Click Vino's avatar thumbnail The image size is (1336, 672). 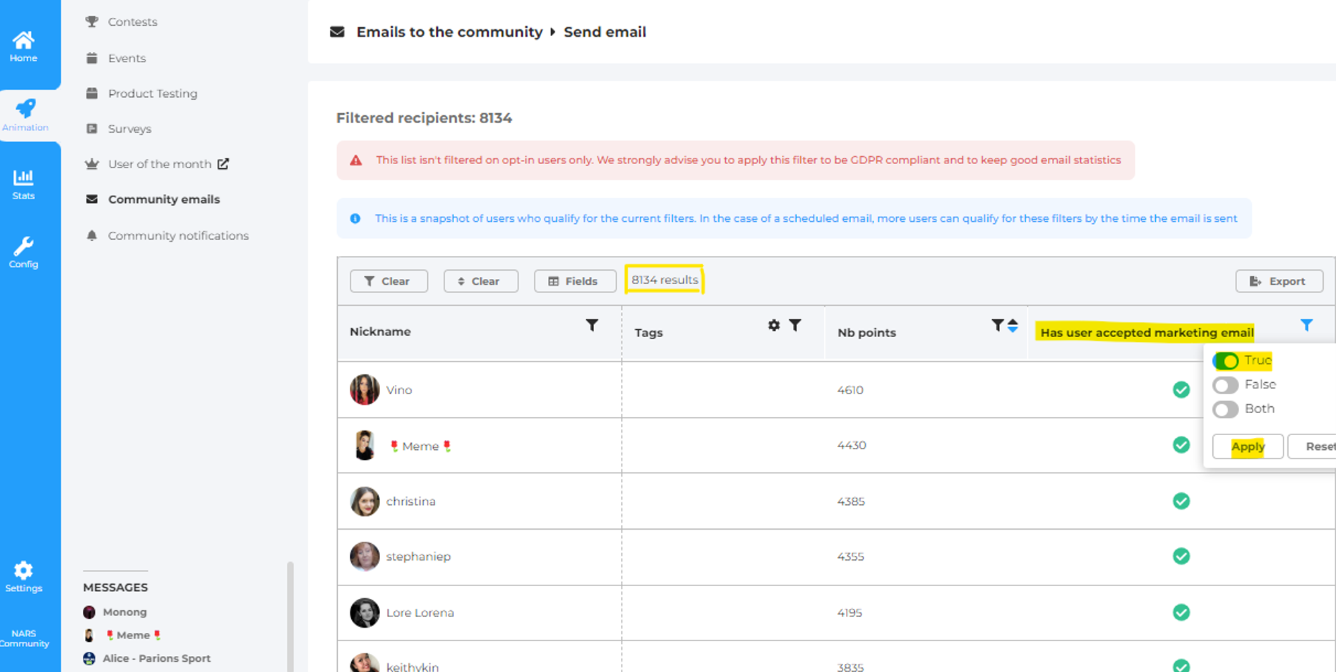click(x=365, y=390)
